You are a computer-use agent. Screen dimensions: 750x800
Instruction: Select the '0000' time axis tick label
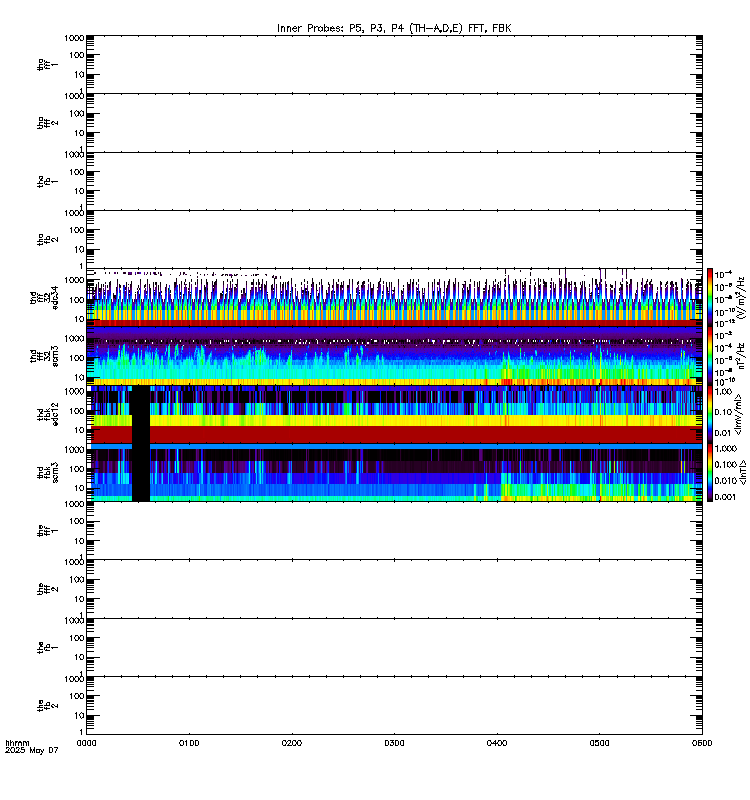(x=86, y=743)
